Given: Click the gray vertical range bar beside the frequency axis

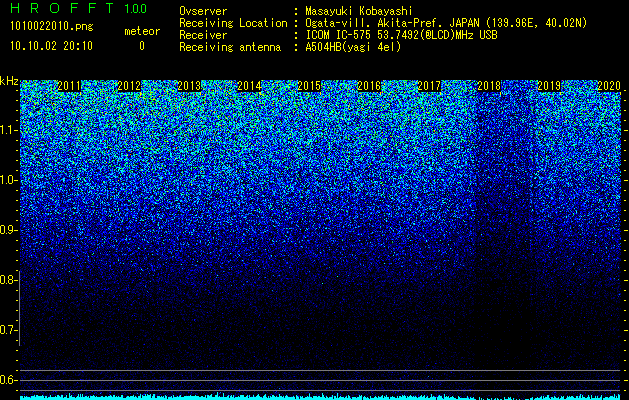Looking at the screenshot, I should 20,308.
